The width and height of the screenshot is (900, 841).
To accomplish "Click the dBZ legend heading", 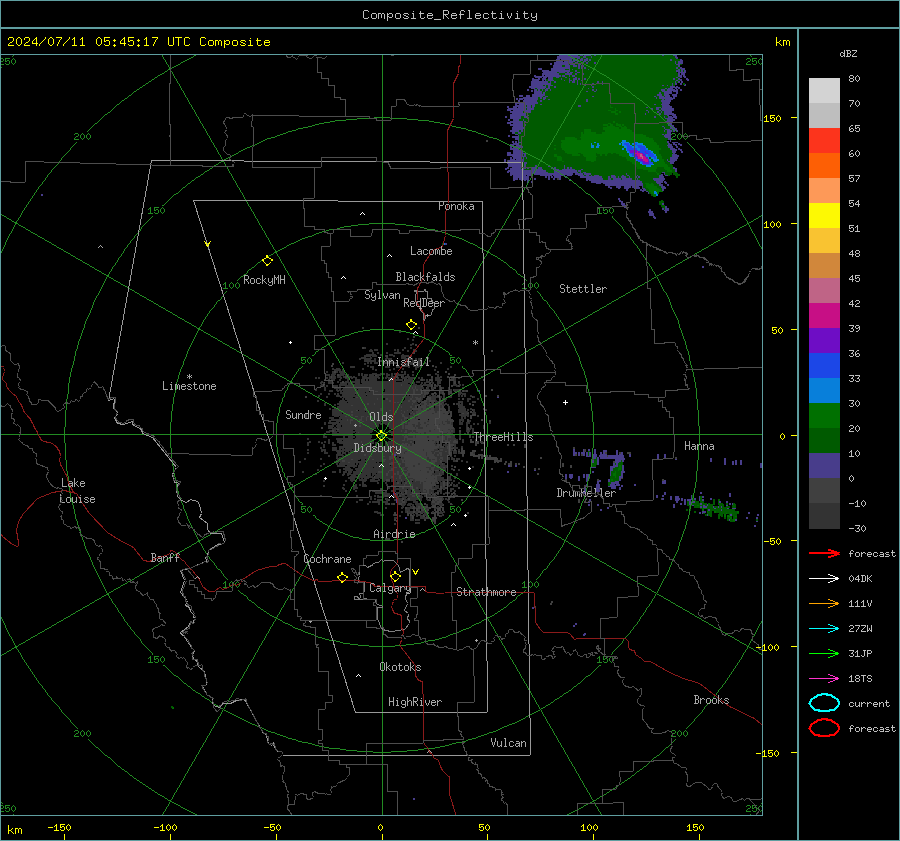I will (x=848, y=54).
